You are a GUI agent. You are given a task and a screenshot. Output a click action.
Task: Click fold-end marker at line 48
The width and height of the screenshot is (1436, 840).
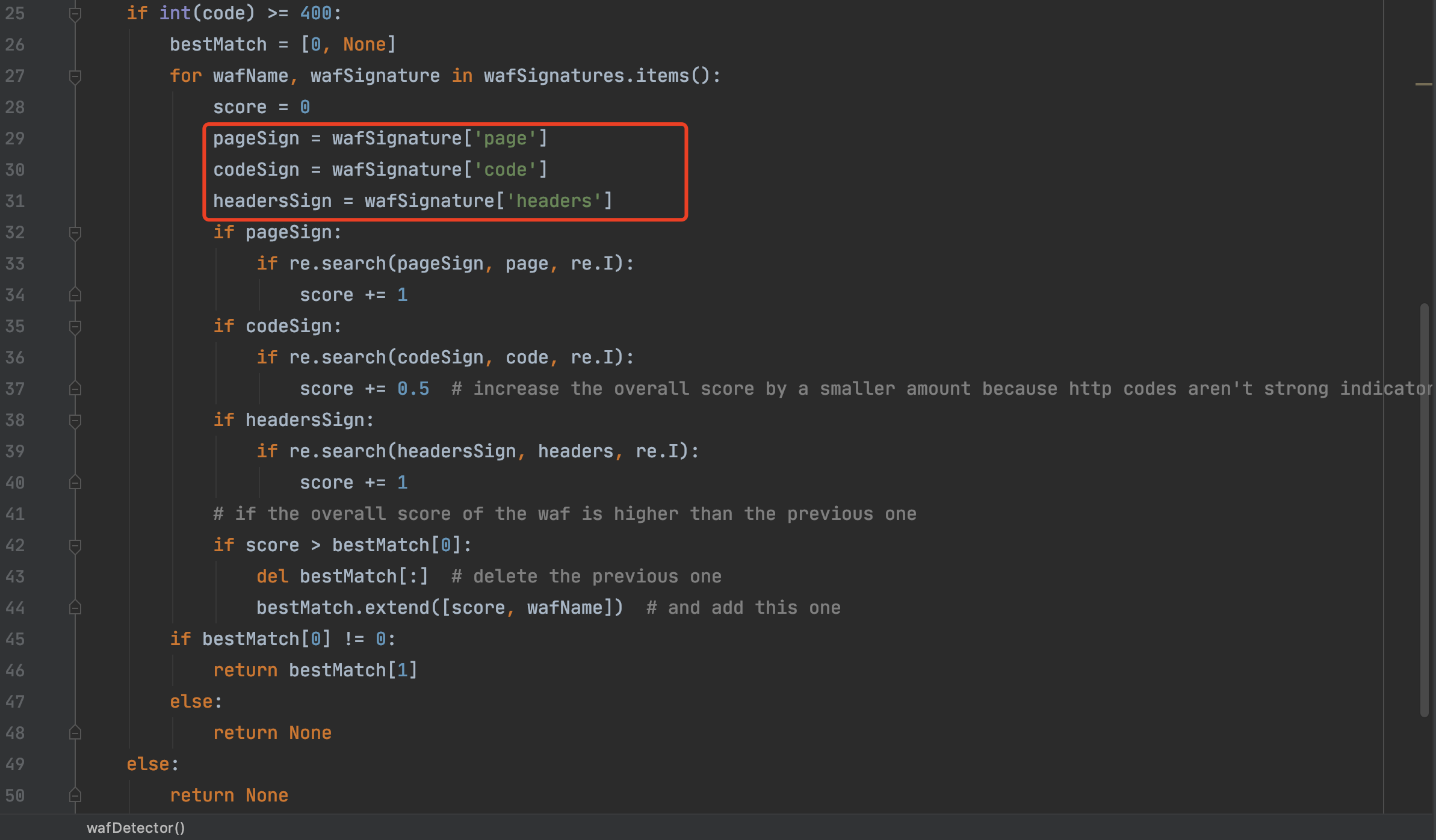pos(75,733)
